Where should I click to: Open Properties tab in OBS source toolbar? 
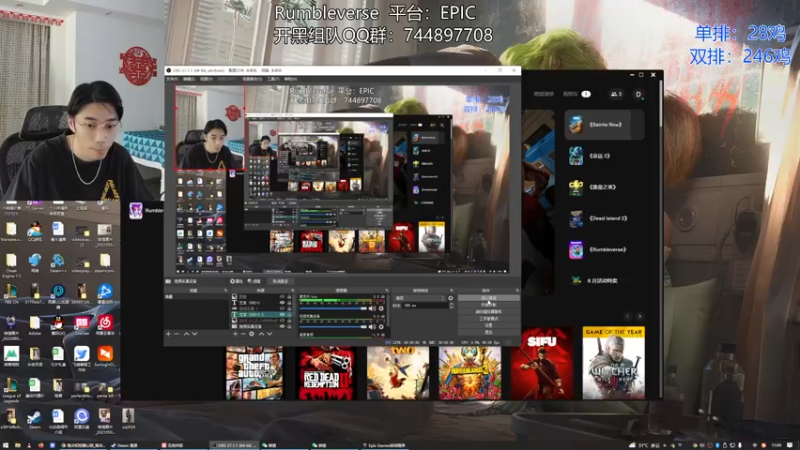tap(237, 281)
